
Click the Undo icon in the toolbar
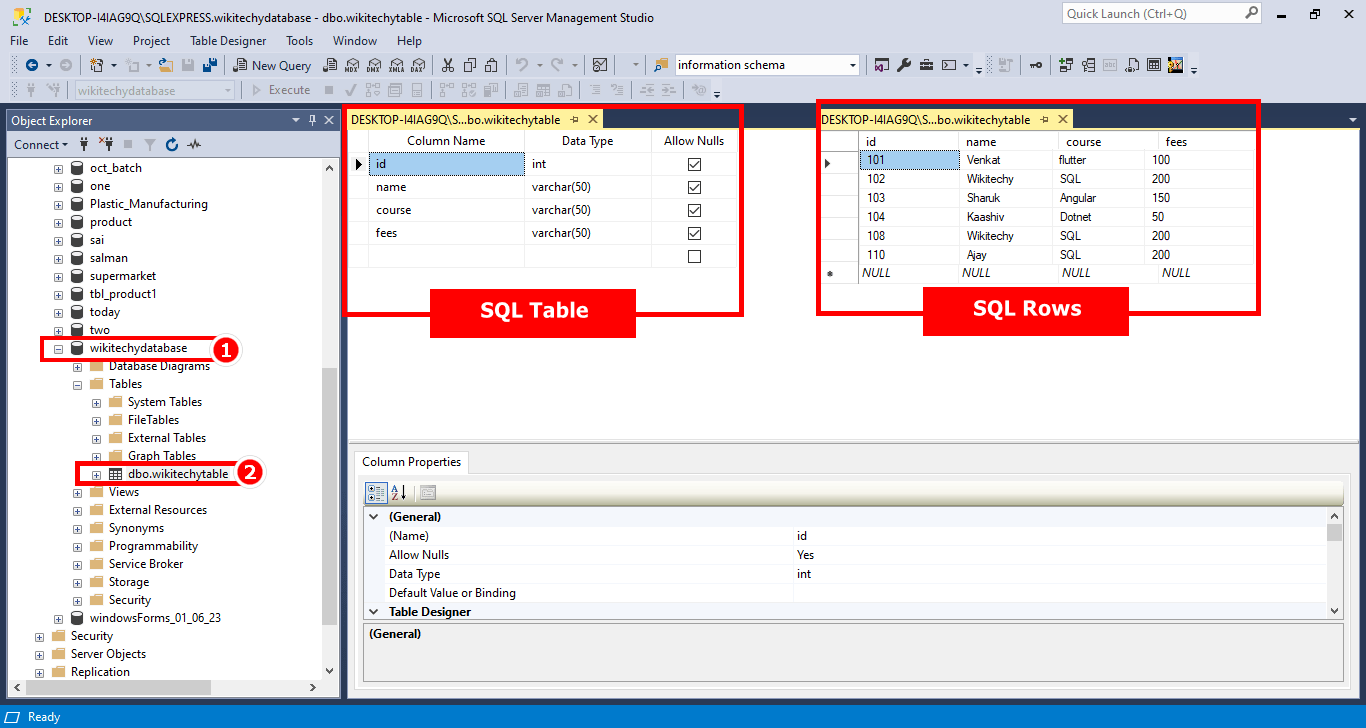524,64
